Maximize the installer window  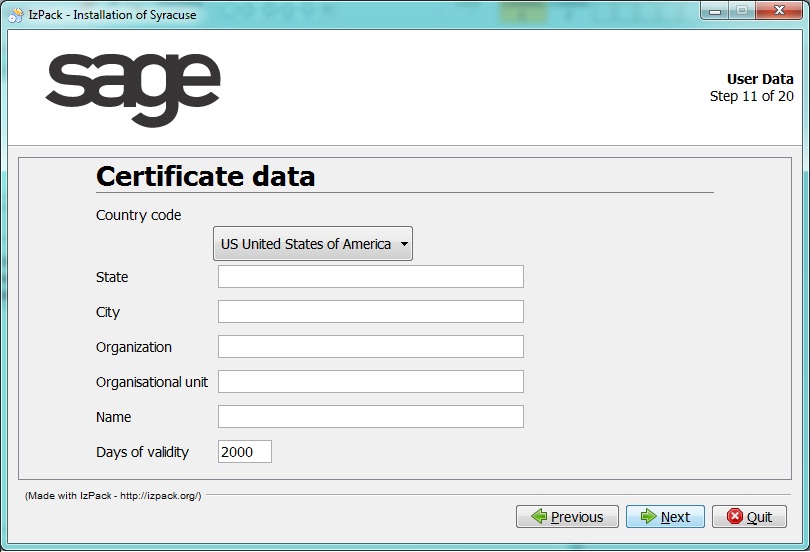[742, 11]
